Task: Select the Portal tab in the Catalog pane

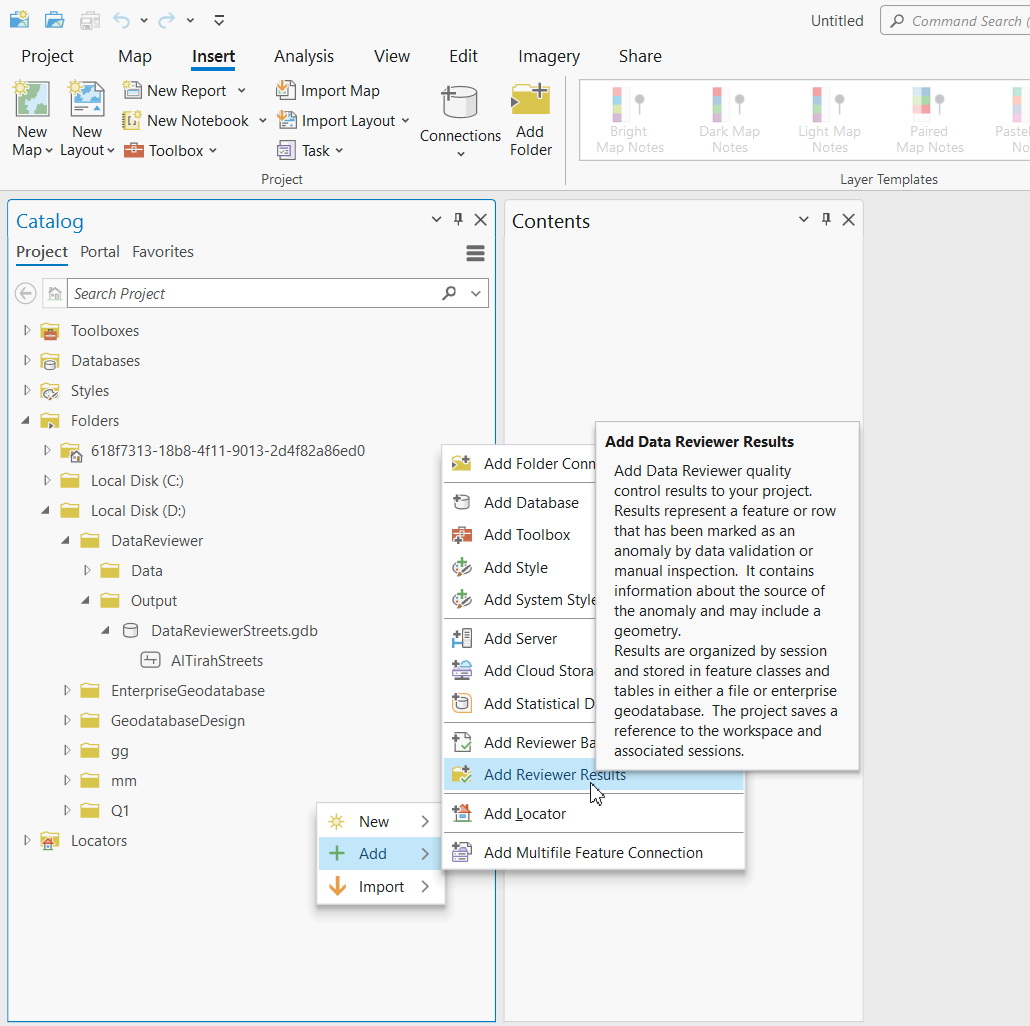Action: (100, 252)
